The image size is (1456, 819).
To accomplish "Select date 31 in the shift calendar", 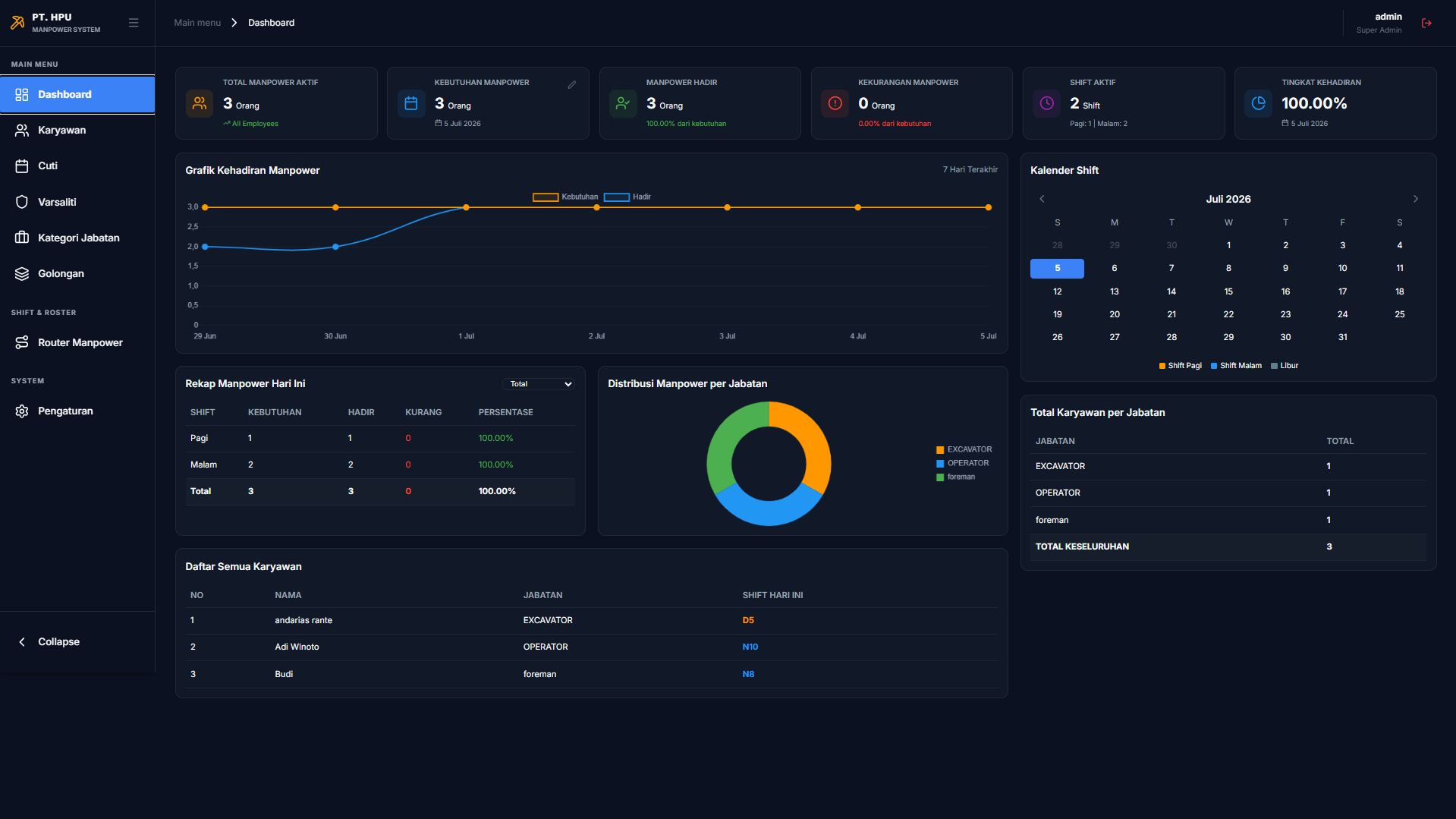I will 1342,337.
